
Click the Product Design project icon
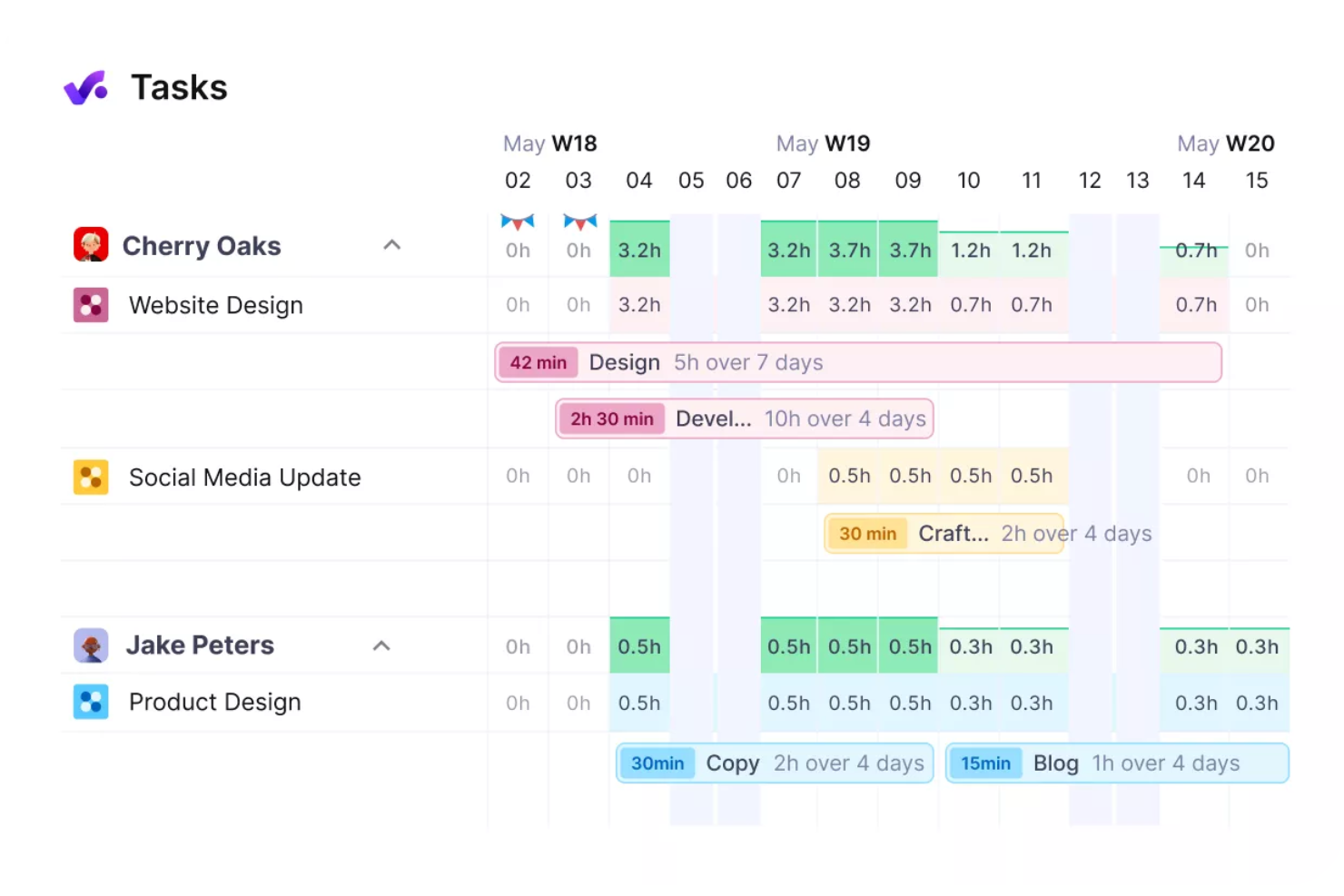pos(91,702)
